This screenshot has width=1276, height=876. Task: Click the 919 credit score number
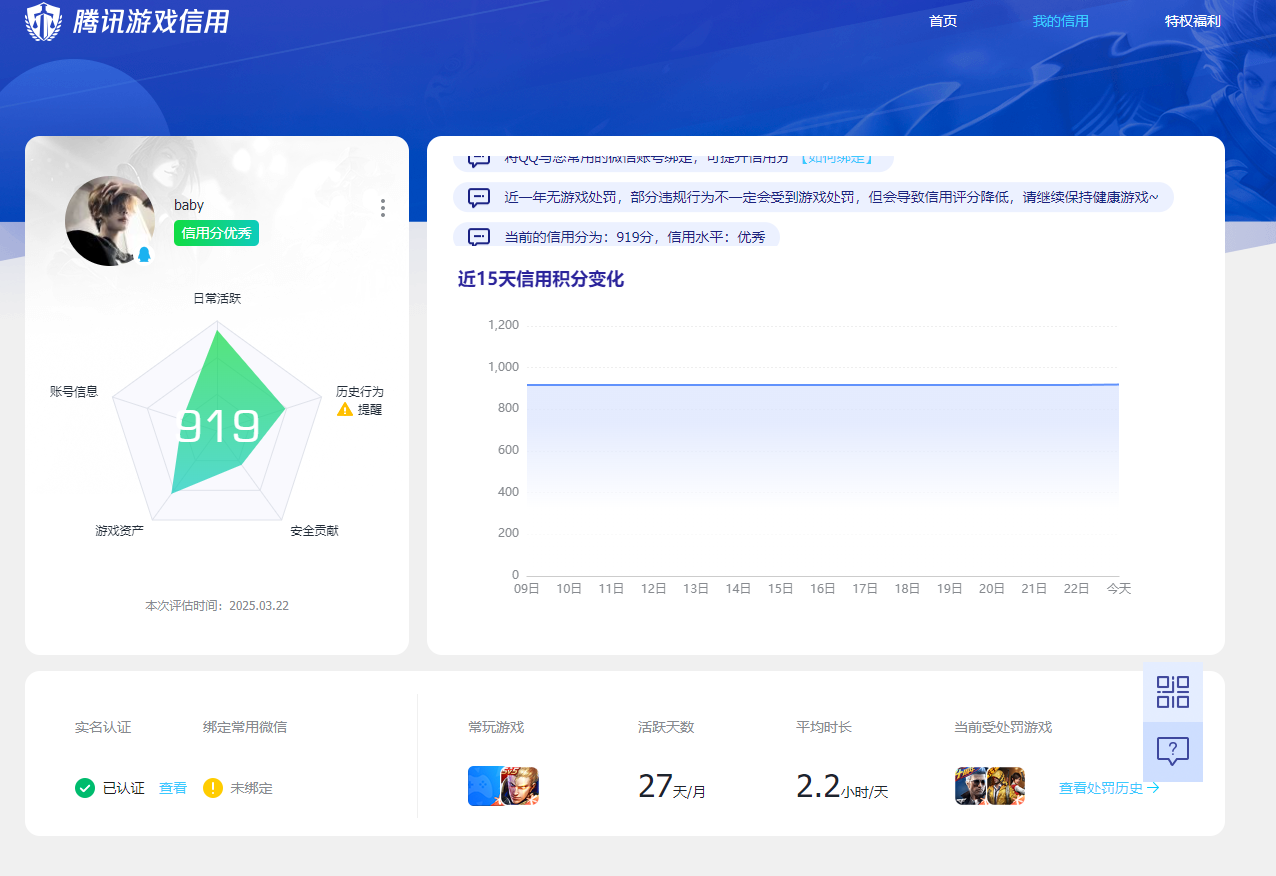tap(218, 427)
